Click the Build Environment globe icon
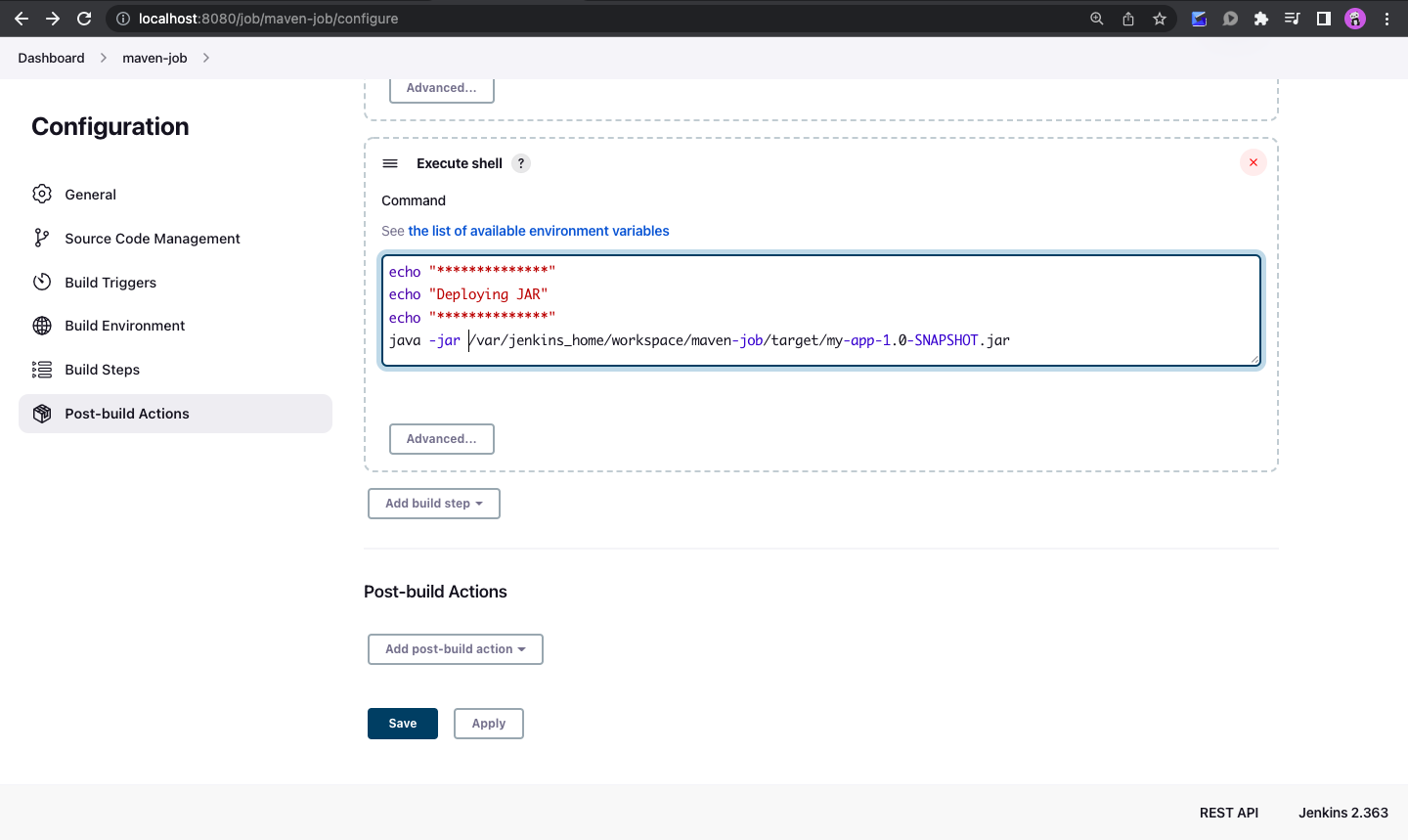This screenshot has height=840, width=1408. click(41, 325)
